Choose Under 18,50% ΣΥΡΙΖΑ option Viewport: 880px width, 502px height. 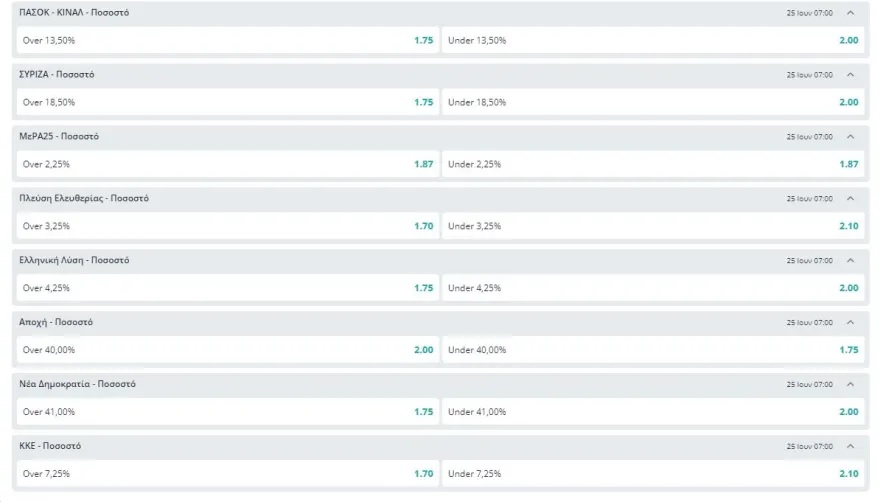point(653,102)
